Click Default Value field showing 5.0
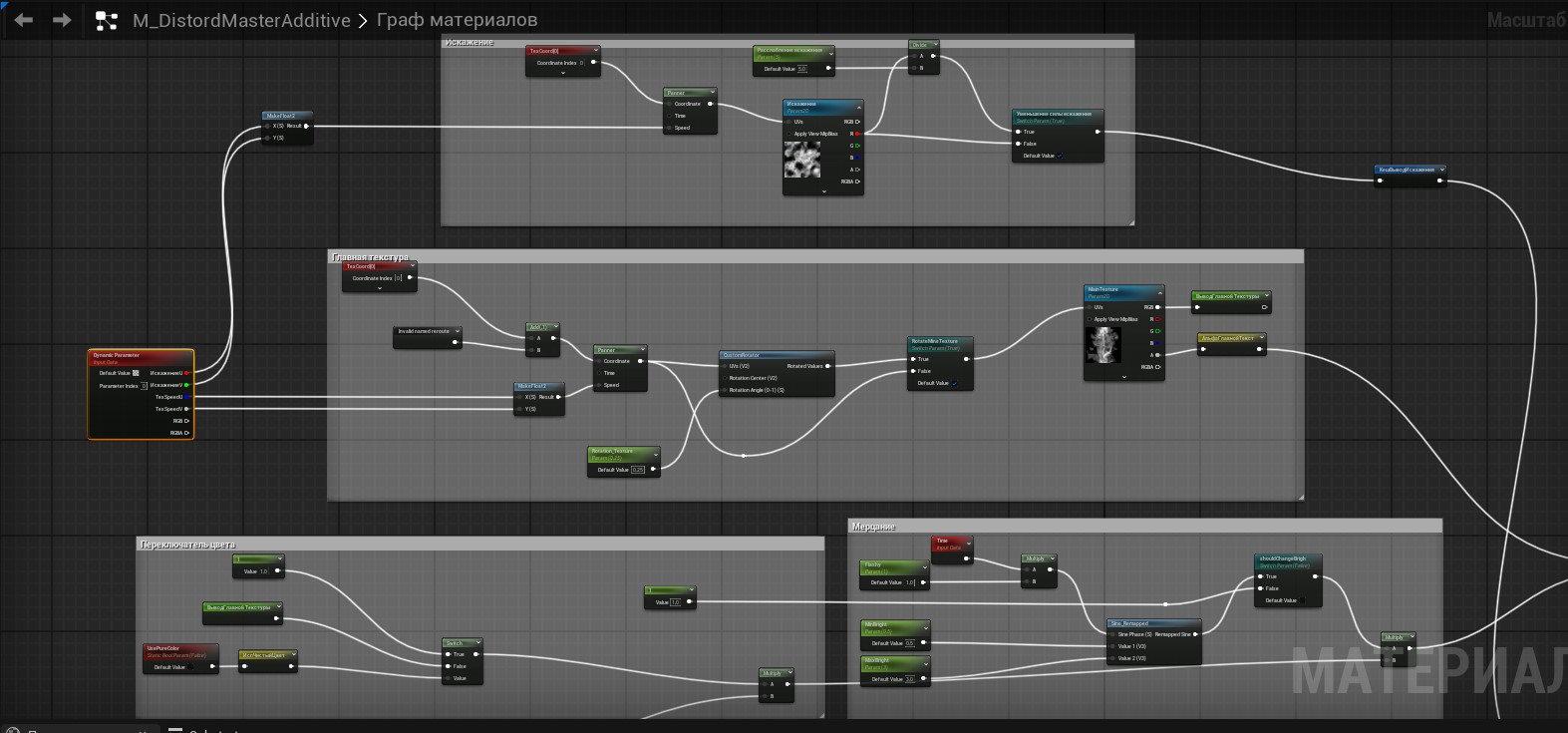This screenshot has width=1568, height=733. [802, 69]
